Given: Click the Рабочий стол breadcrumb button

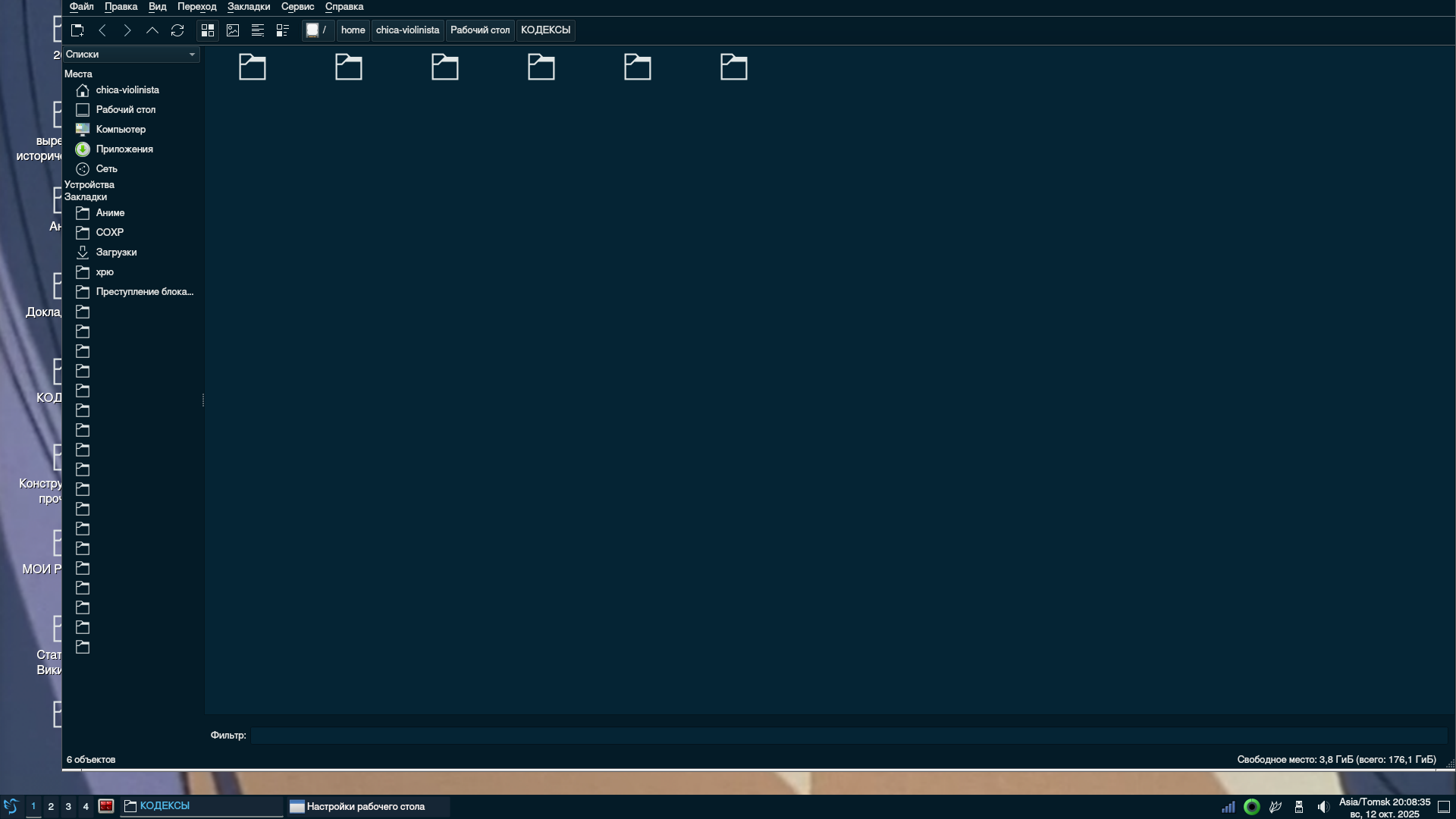Looking at the screenshot, I should pos(479,30).
